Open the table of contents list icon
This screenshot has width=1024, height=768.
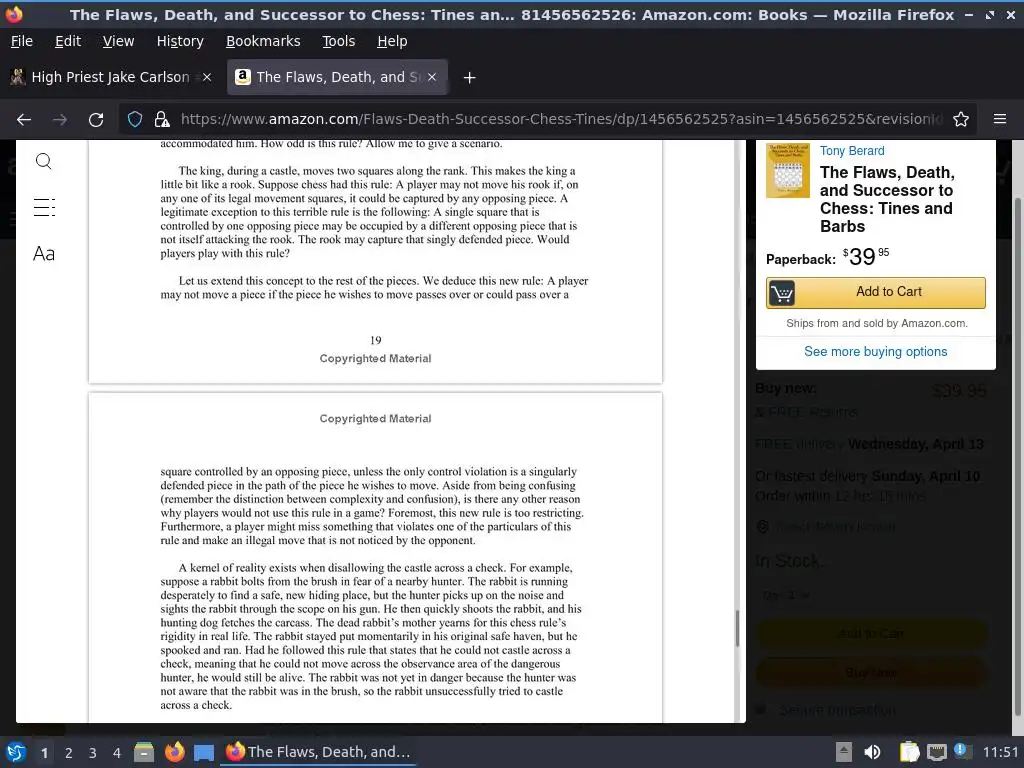click(x=44, y=207)
